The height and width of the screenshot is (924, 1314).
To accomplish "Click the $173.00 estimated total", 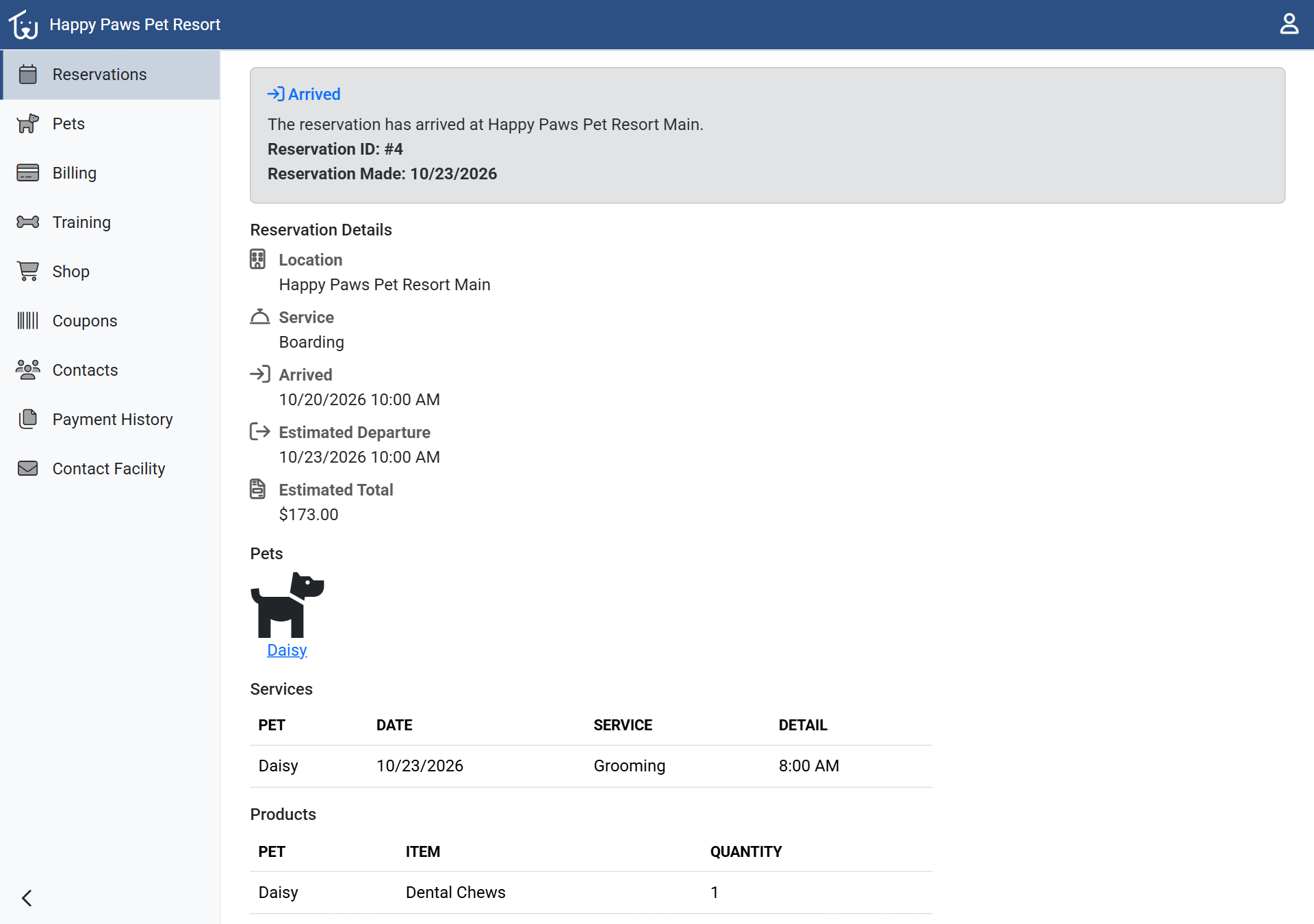I will pyautogui.click(x=309, y=515).
